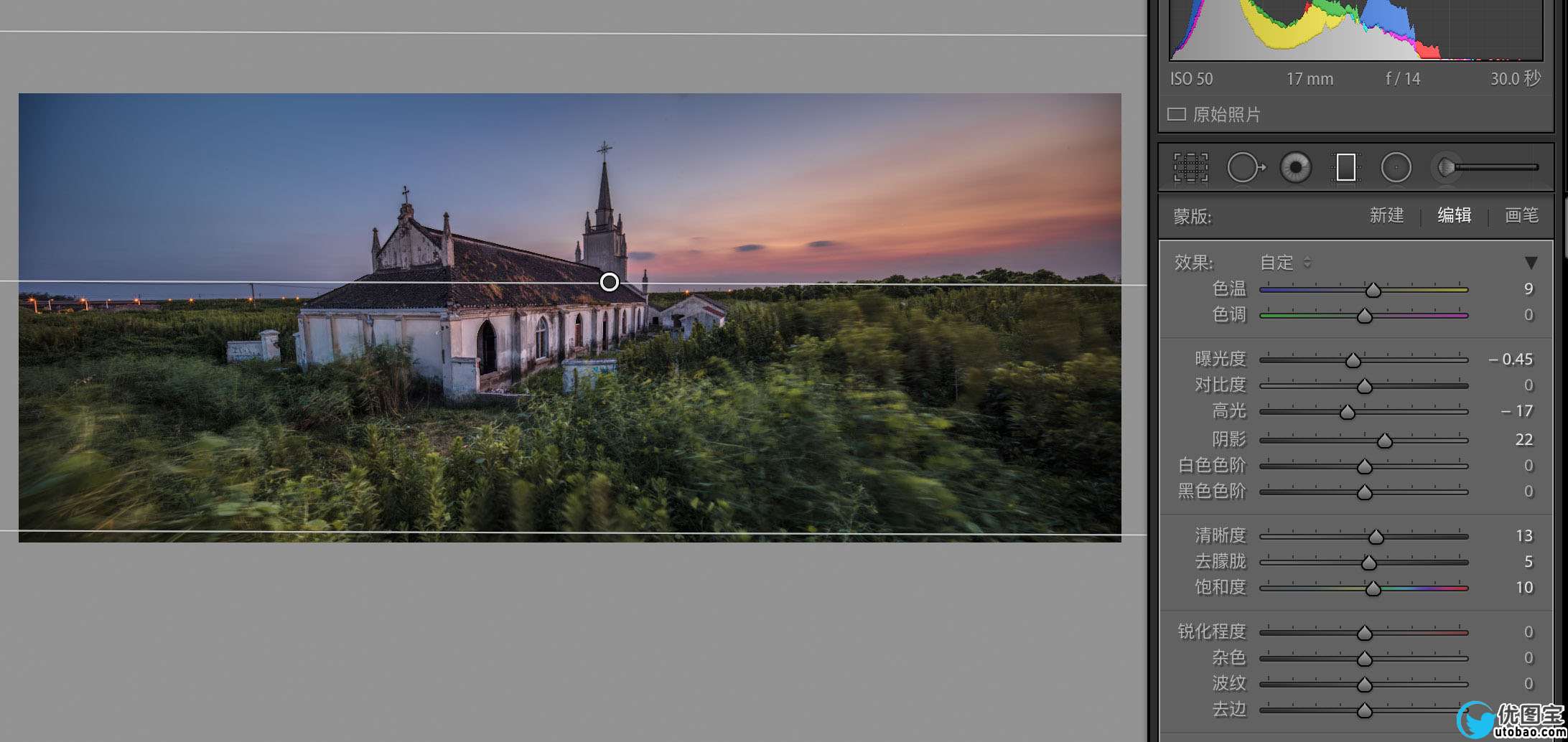1568x742 pixels.
Task: Click 新建 to create a new mask
Action: 1386,215
